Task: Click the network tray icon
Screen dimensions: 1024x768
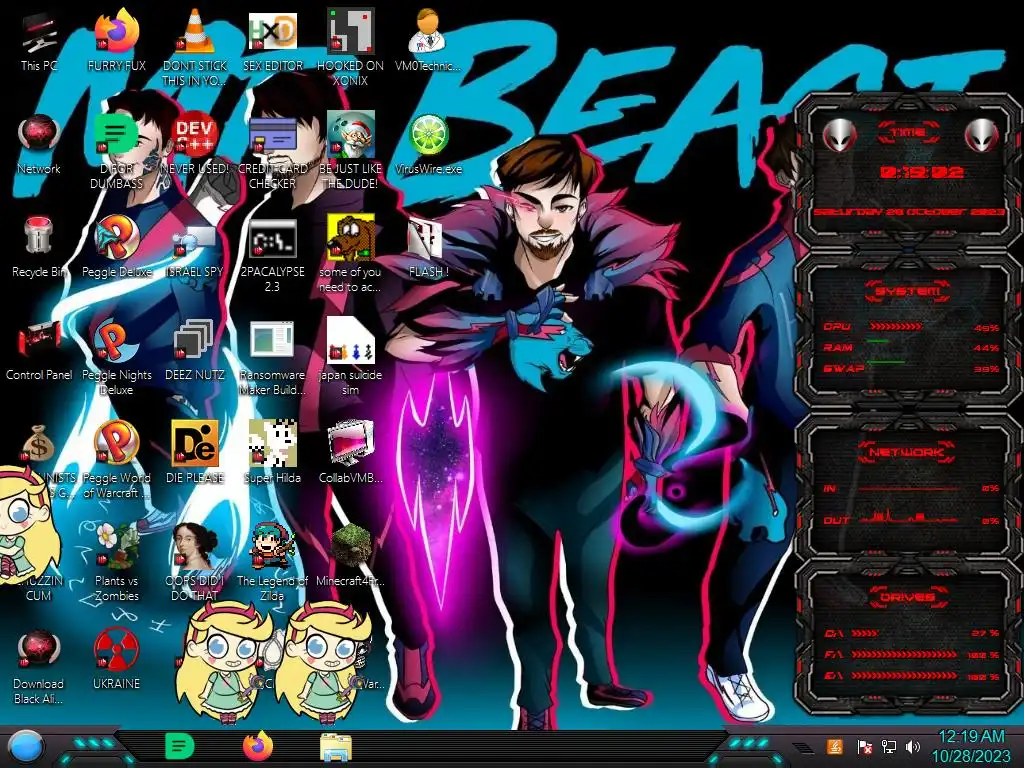Action: click(x=889, y=746)
